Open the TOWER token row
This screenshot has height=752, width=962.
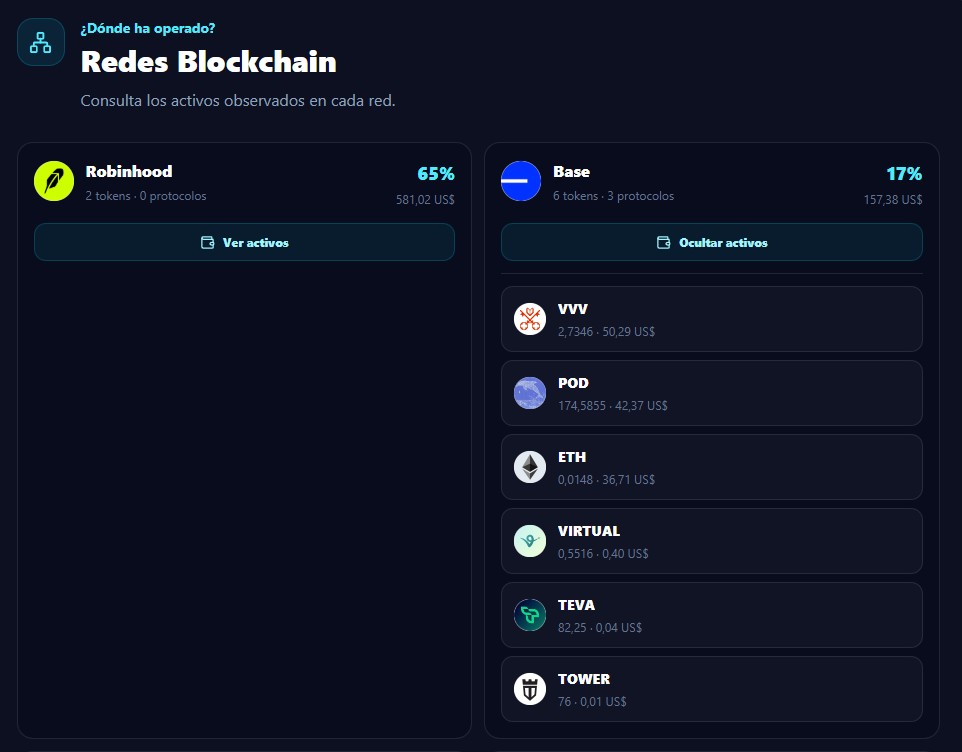coord(712,689)
